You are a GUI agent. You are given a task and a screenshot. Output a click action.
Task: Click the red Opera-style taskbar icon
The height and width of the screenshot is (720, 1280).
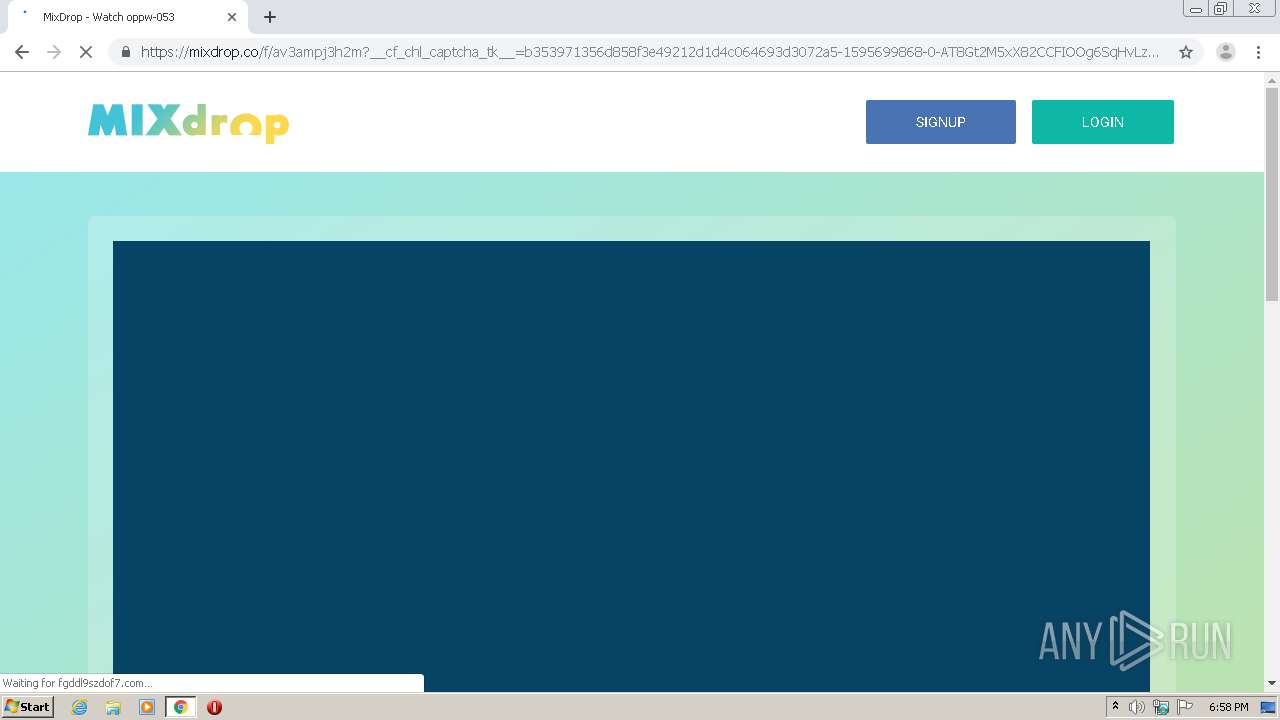point(214,707)
